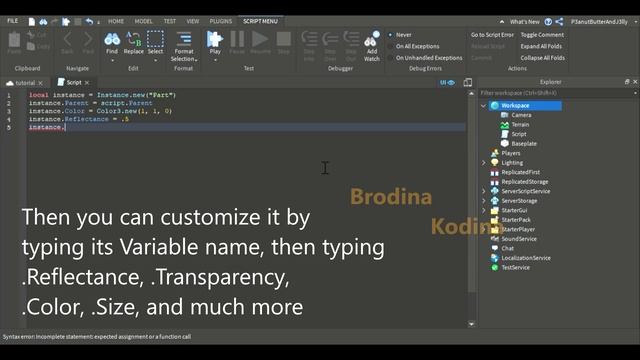The width and height of the screenshot is (640, 360).
Task: Click the Stop square icon in Test group
Action: click(284, 39)
